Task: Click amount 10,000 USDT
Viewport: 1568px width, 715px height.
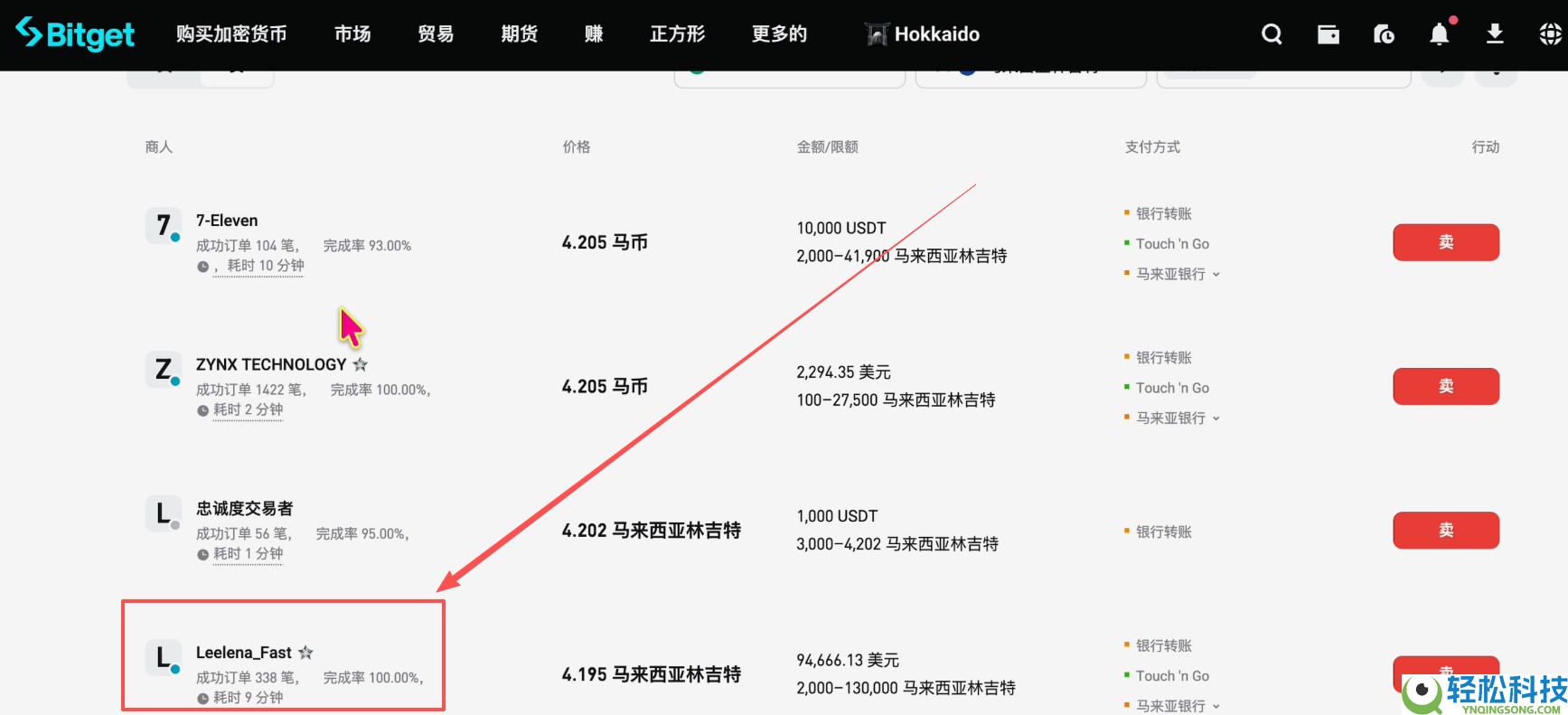Action: (841, 228)
